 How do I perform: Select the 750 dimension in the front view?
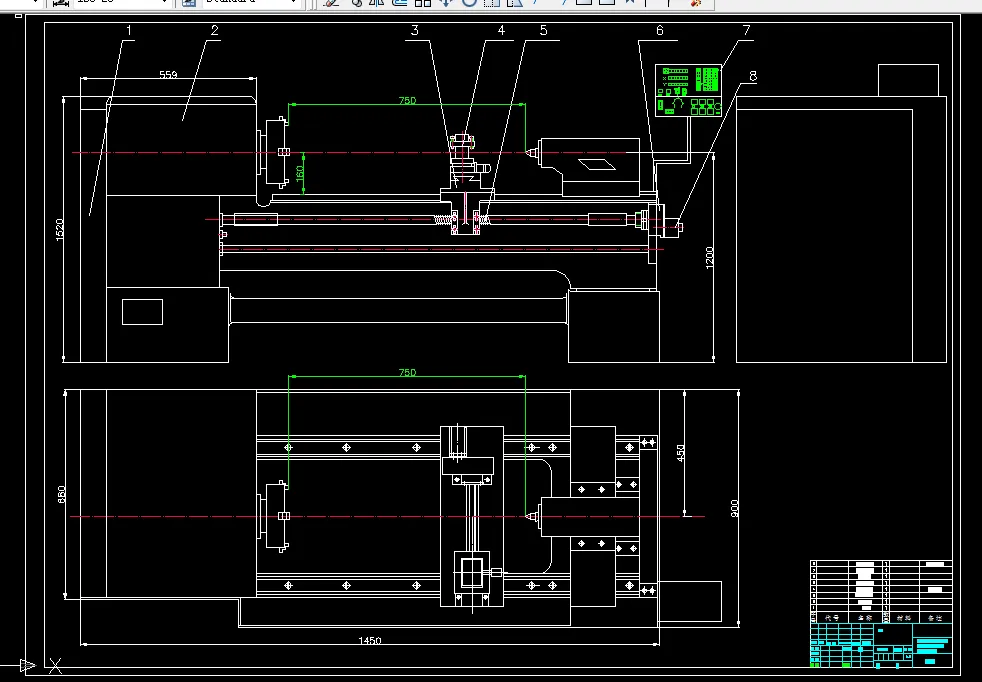[407, 100]
